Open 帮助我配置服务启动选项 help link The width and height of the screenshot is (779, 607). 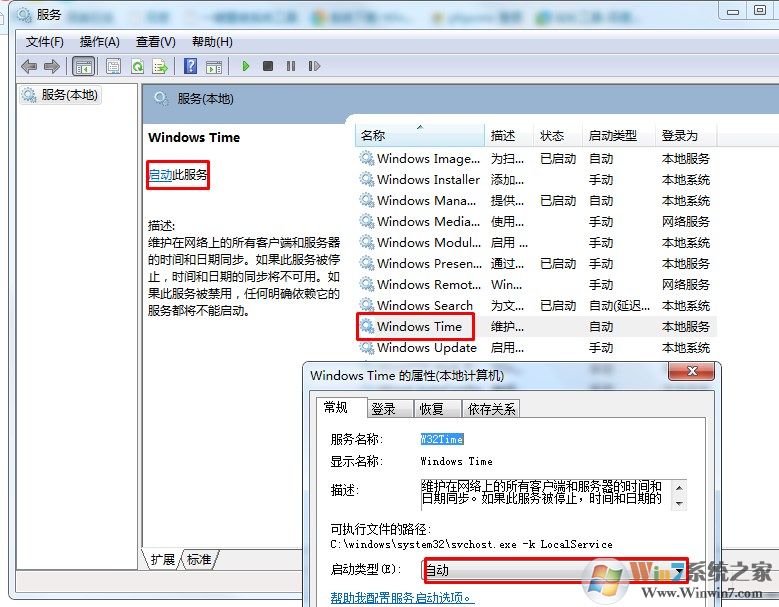[x=402, y=598]
